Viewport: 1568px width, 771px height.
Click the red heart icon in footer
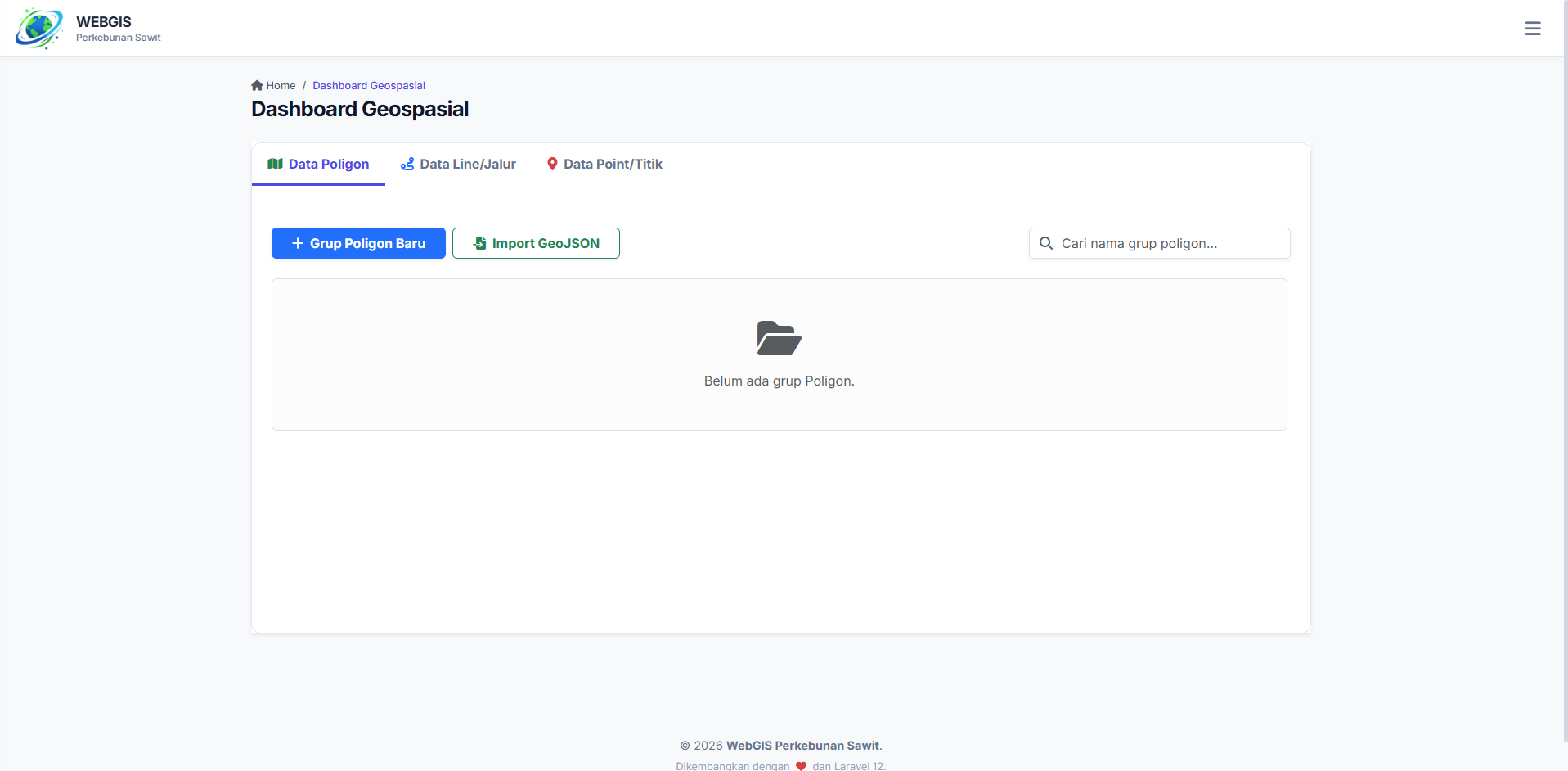coord(801,766)
